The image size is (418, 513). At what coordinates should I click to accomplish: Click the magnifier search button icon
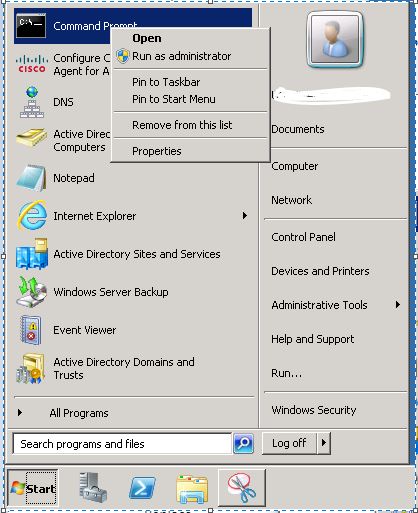coord(243,443)
